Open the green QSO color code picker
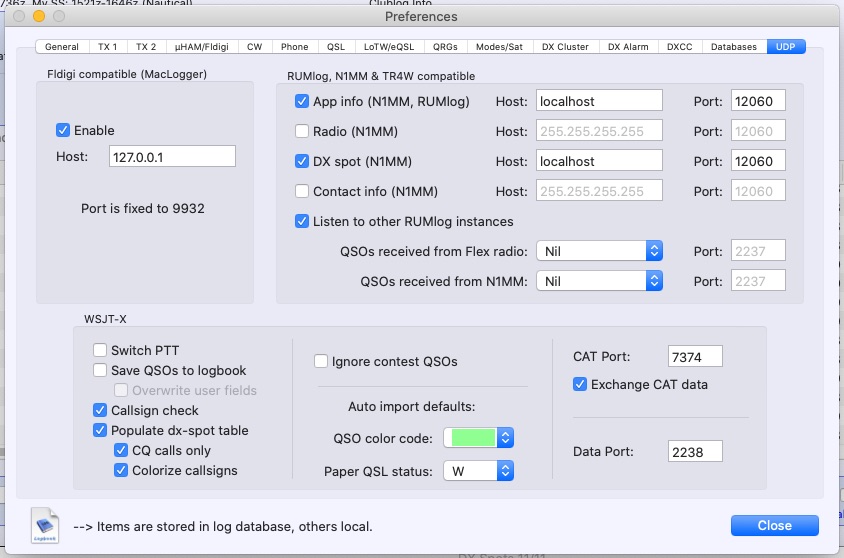The height and width of the screenshot is (558, 844). pyautogui.click(x=478, y=438)
